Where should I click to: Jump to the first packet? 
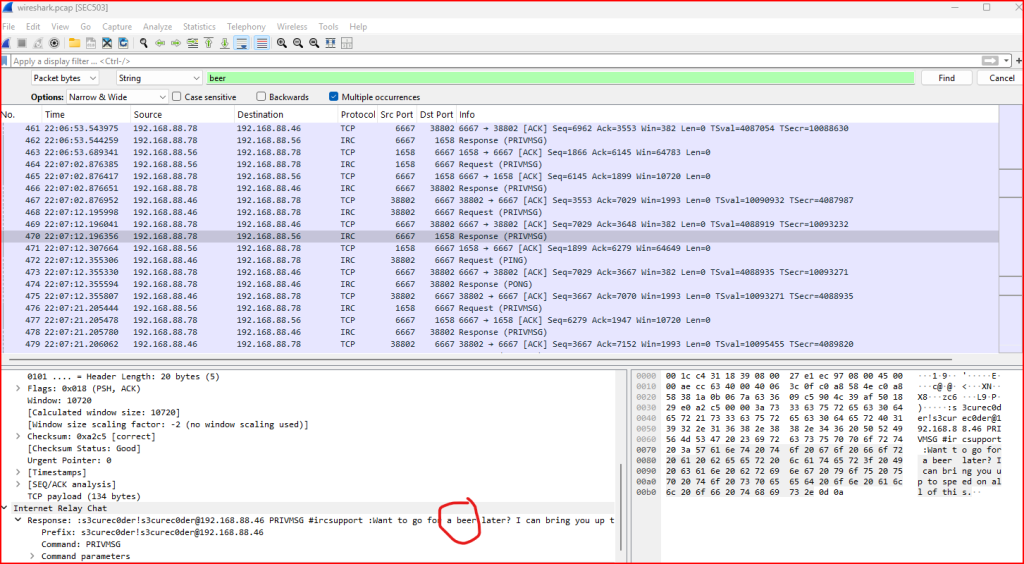click(208, 43)
